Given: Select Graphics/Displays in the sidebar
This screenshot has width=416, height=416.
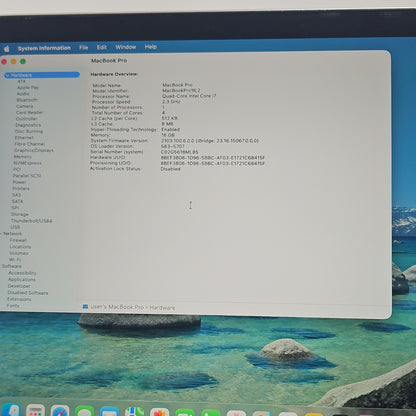Looking at the screenshot, I should [x=34, y=150].
